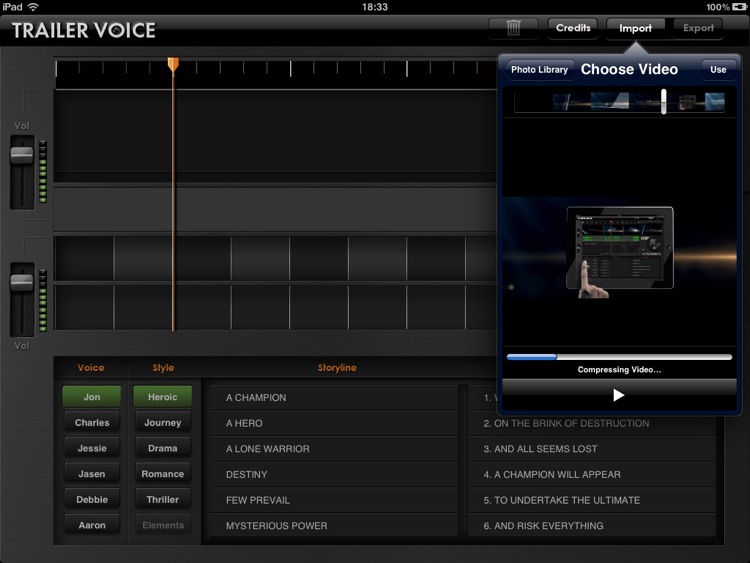Select the Heroic style
750x563 pixels.
click(163, 397)
